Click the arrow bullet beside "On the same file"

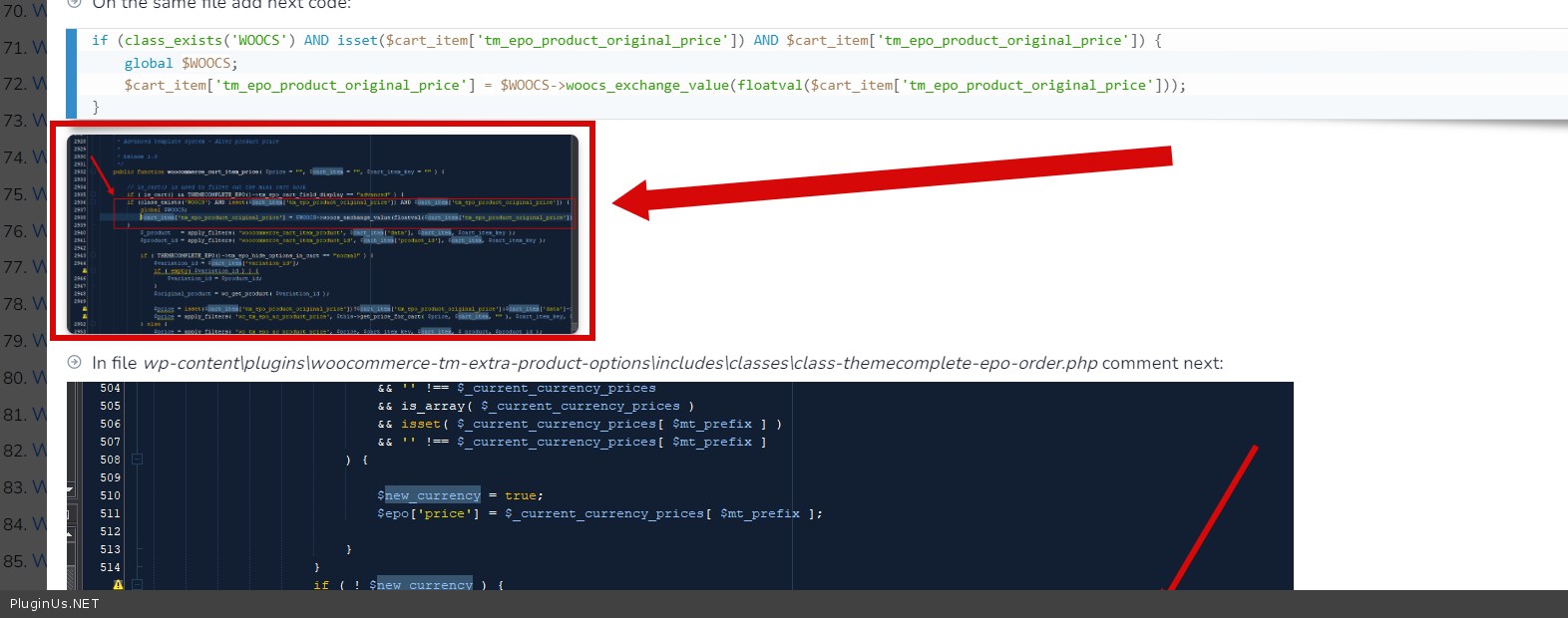click(74, 4)
